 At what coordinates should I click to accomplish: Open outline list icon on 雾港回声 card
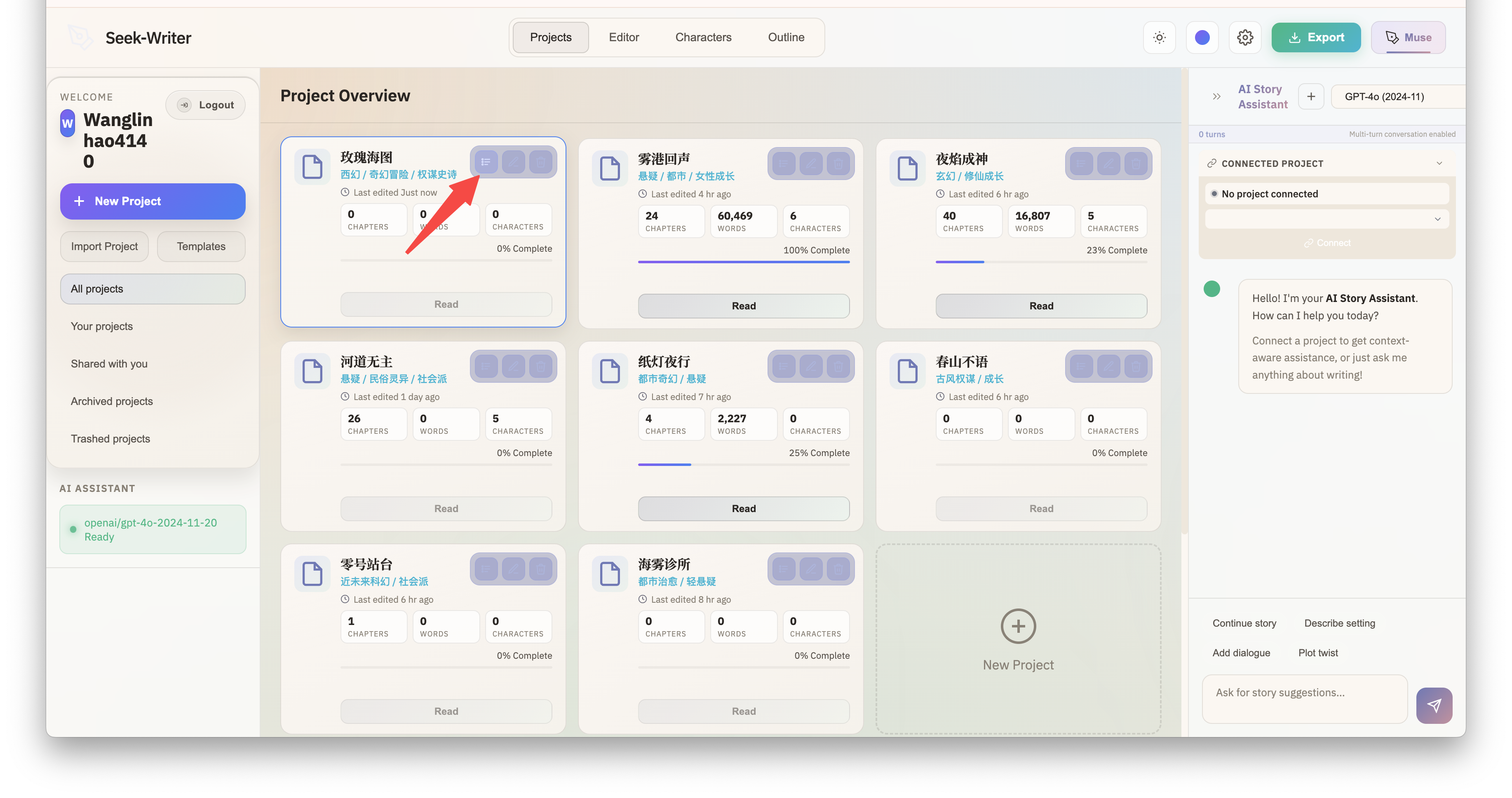tap(784, 164)
